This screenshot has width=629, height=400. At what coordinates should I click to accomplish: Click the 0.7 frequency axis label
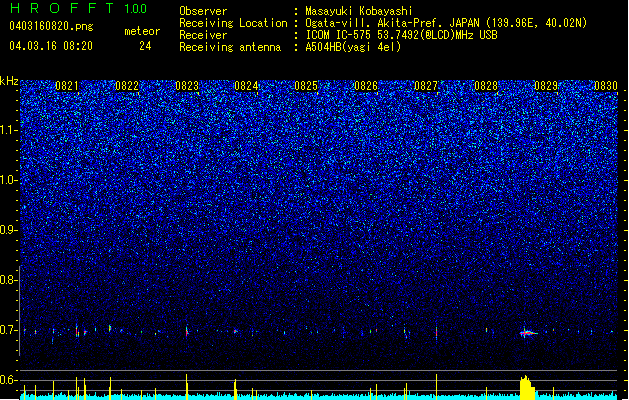pos(8,330)
